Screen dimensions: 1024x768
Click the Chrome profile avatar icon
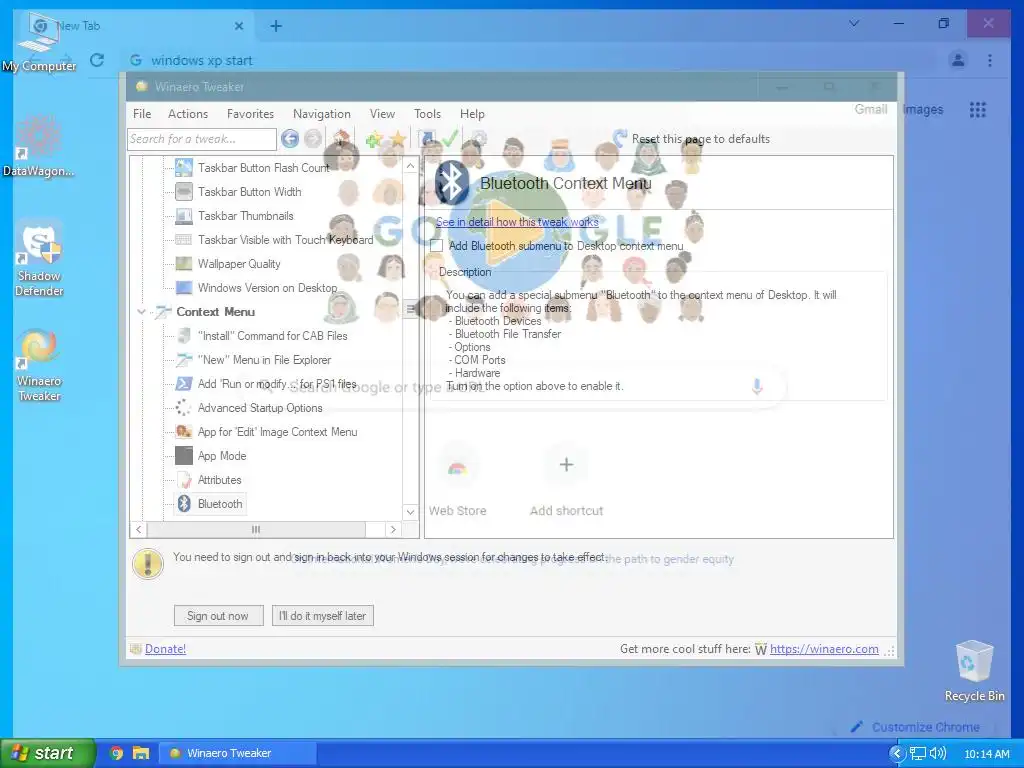(958, 60)
